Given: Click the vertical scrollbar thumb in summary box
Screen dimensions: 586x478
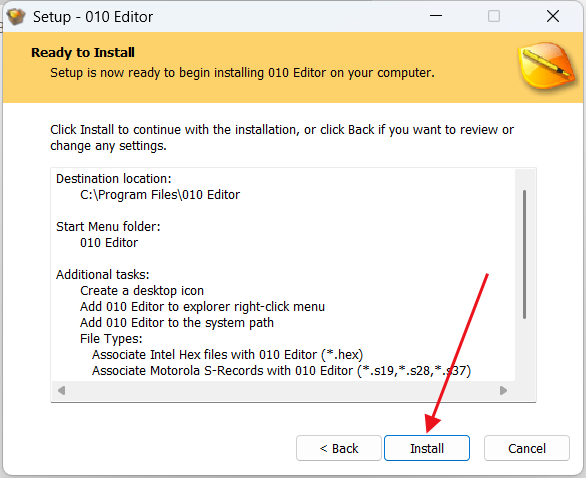Looking at the screenshot, I should tap(524, 255).
